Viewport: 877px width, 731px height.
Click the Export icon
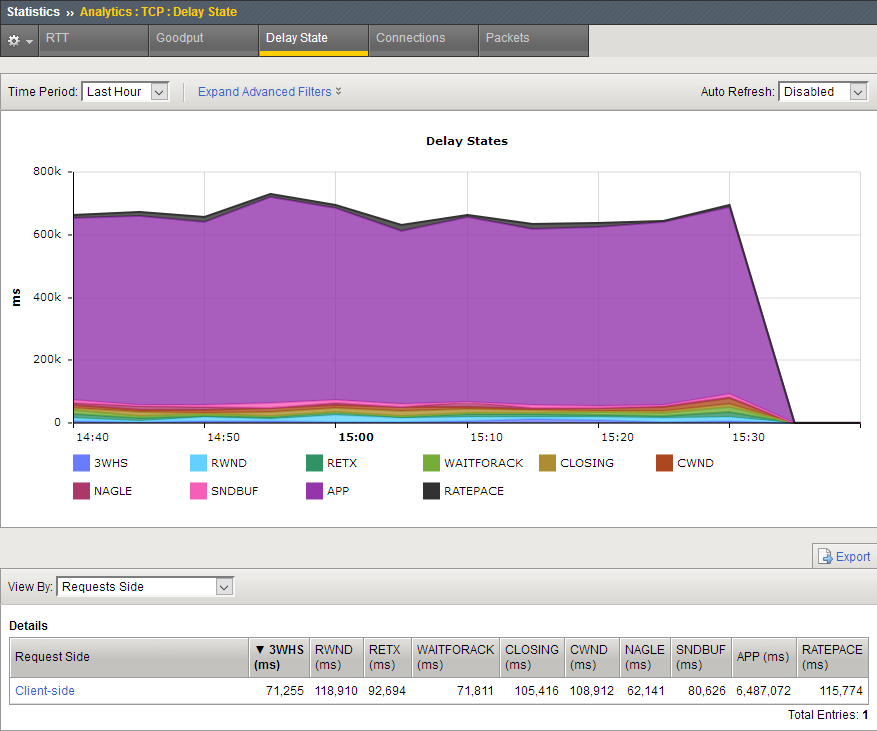(825, 557)
